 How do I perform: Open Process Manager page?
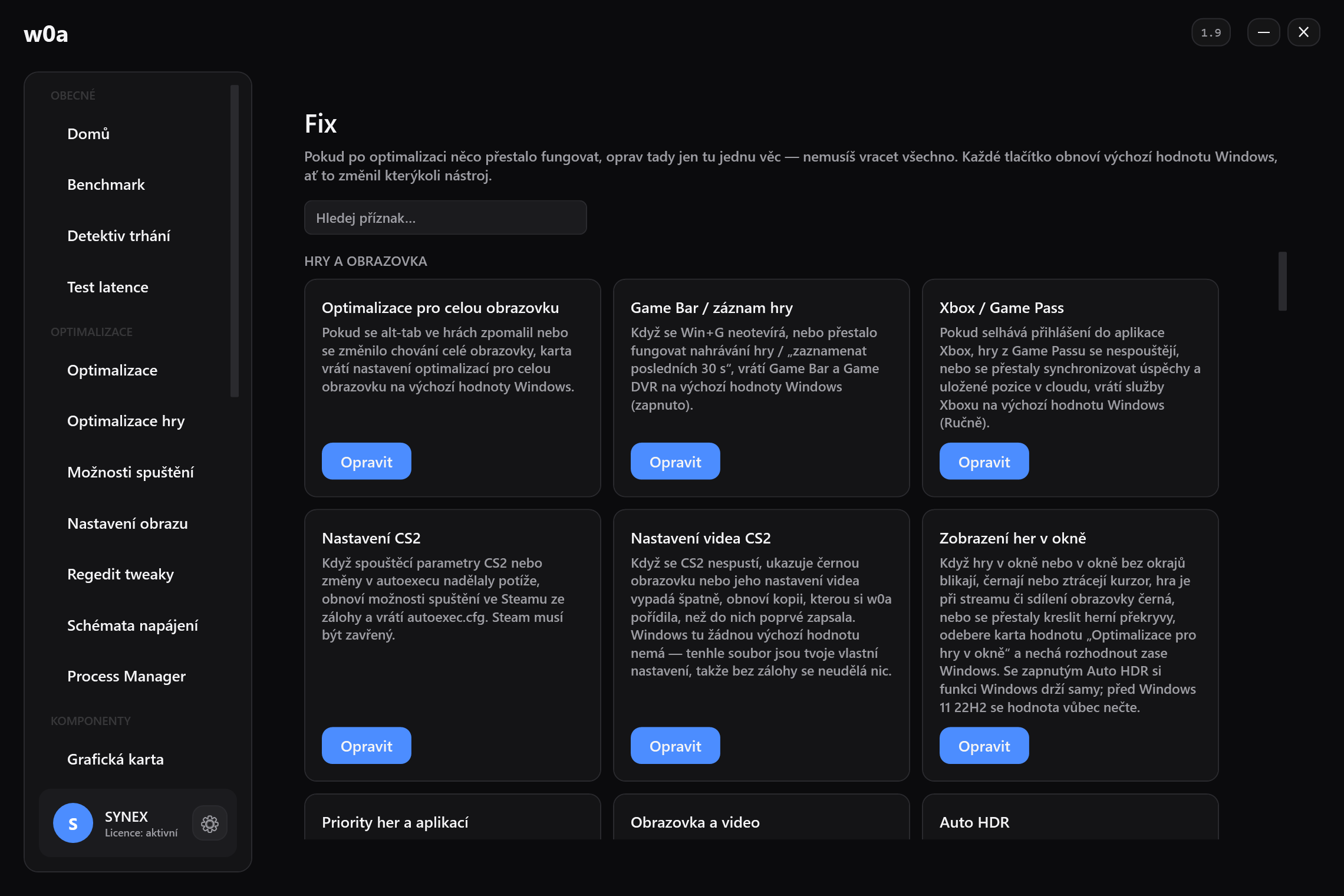pyautogui.click(x=126, y=676)
